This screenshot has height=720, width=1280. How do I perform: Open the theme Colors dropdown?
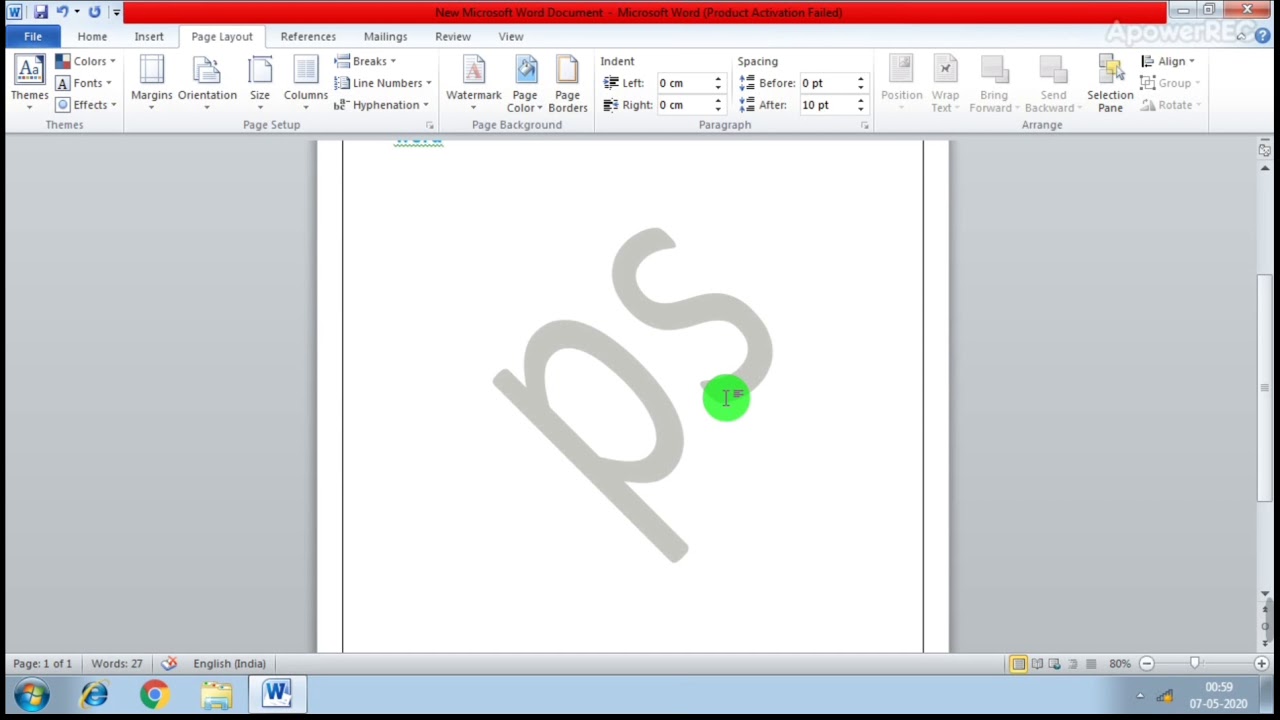pos(85,61)
